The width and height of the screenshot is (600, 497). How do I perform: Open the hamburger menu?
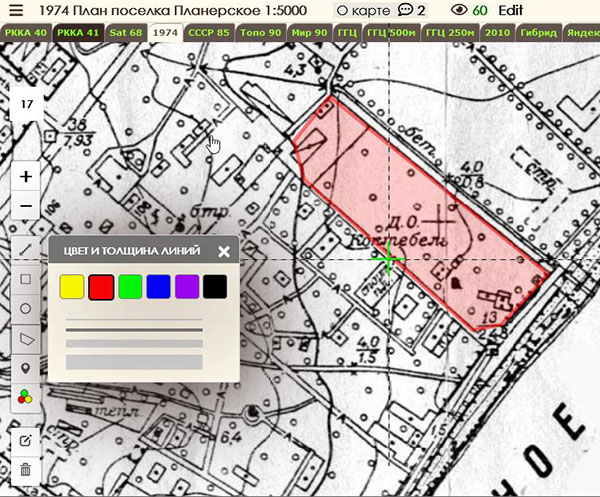click(x=15, y=10)
